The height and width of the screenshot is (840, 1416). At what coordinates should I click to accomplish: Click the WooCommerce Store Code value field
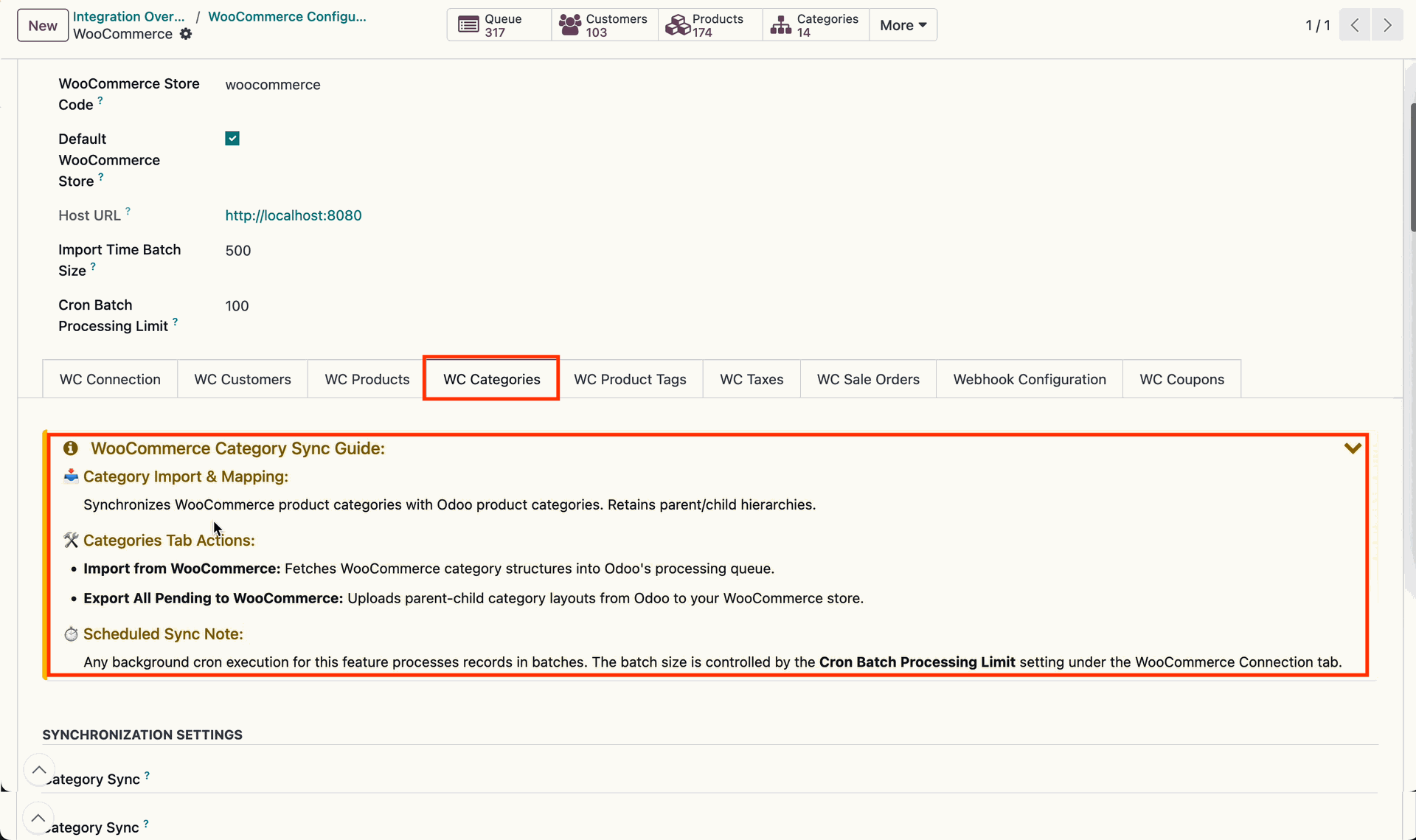(273, 85)
